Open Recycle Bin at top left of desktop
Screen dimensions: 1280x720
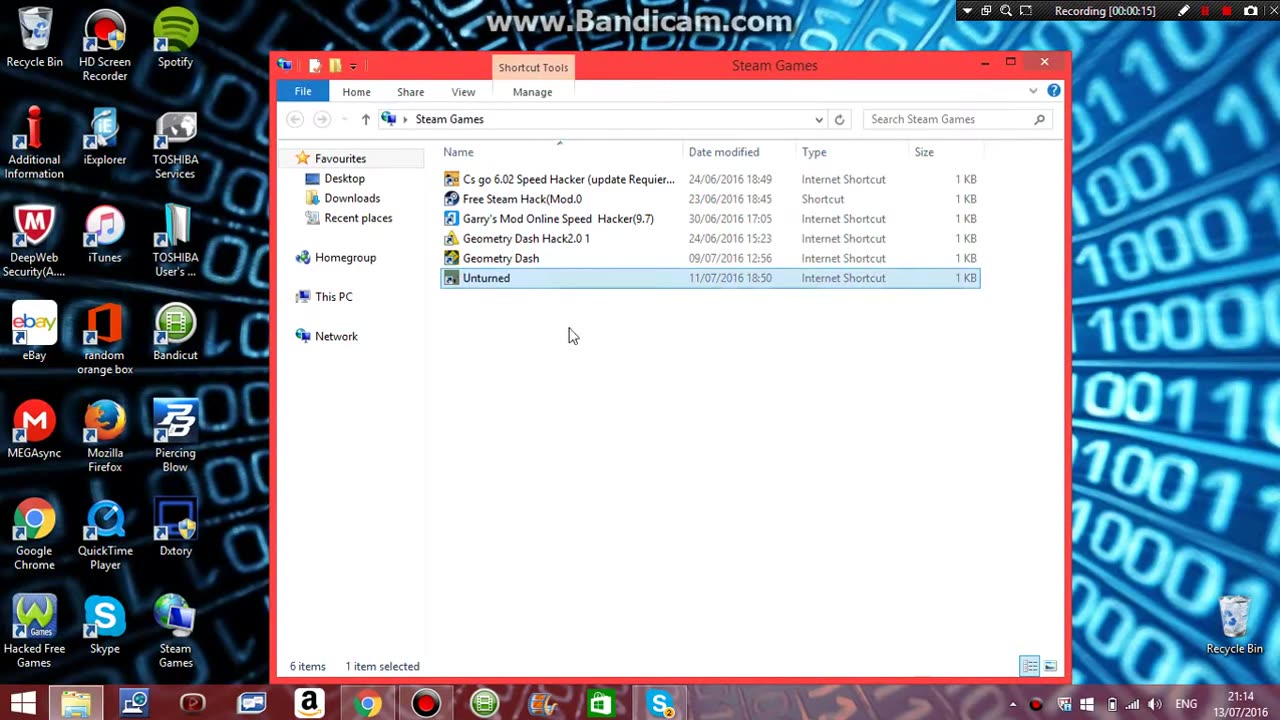[34, 39]
